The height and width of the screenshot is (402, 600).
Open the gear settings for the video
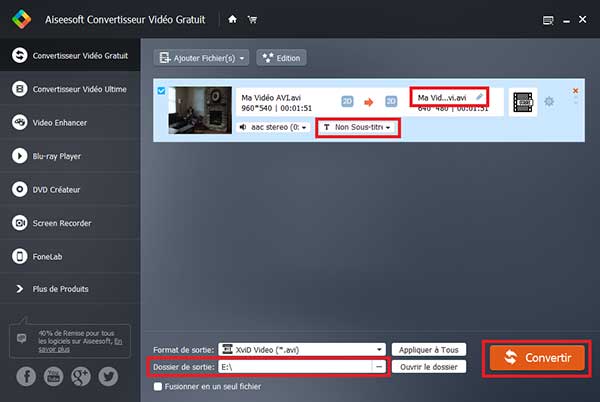(x=548, y=102)
